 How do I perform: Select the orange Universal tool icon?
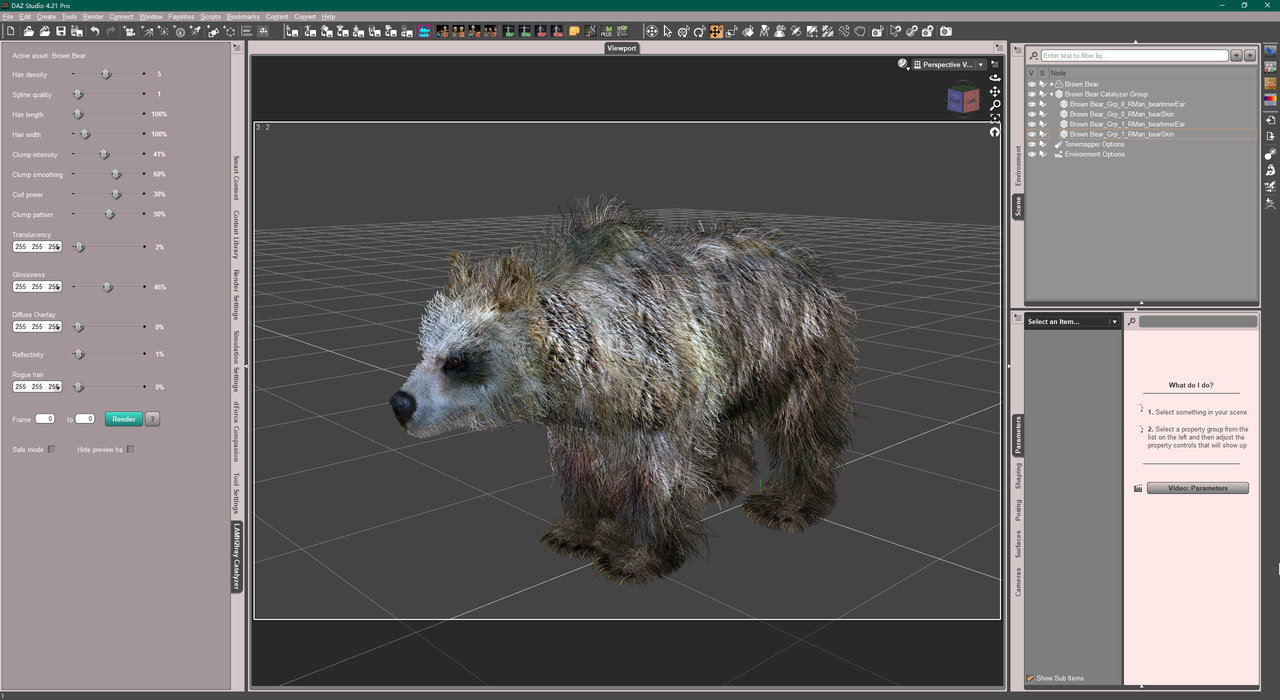(x=716, y=32)
